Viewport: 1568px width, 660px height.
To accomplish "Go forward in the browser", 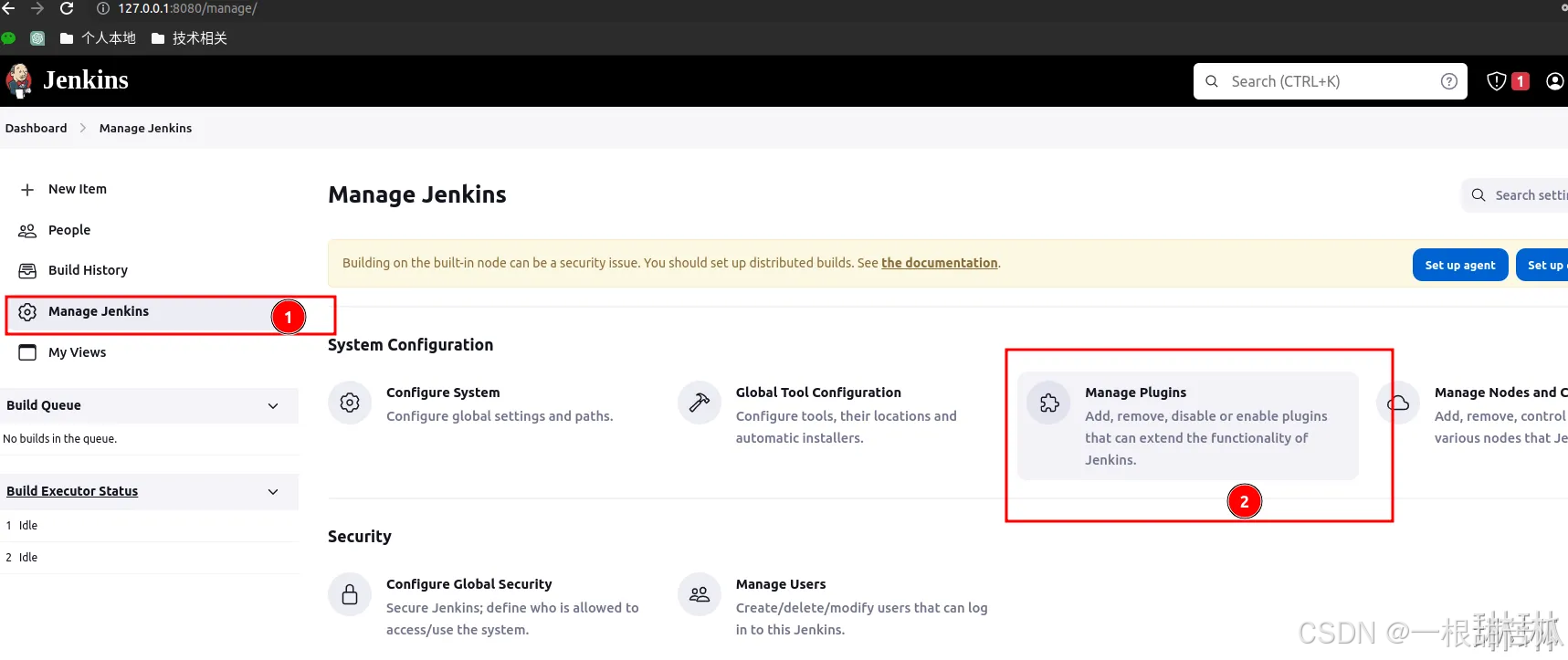I will coord(37,8).
